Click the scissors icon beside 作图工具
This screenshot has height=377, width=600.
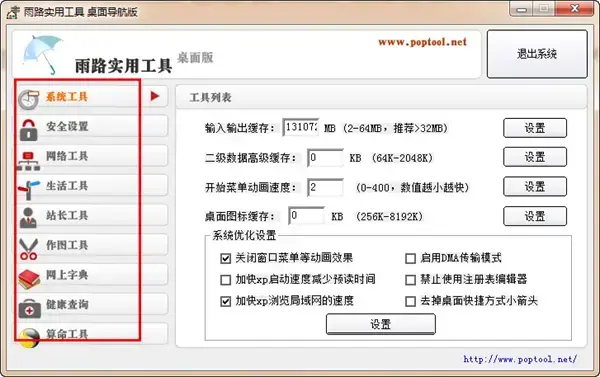(x=28, y=249)
